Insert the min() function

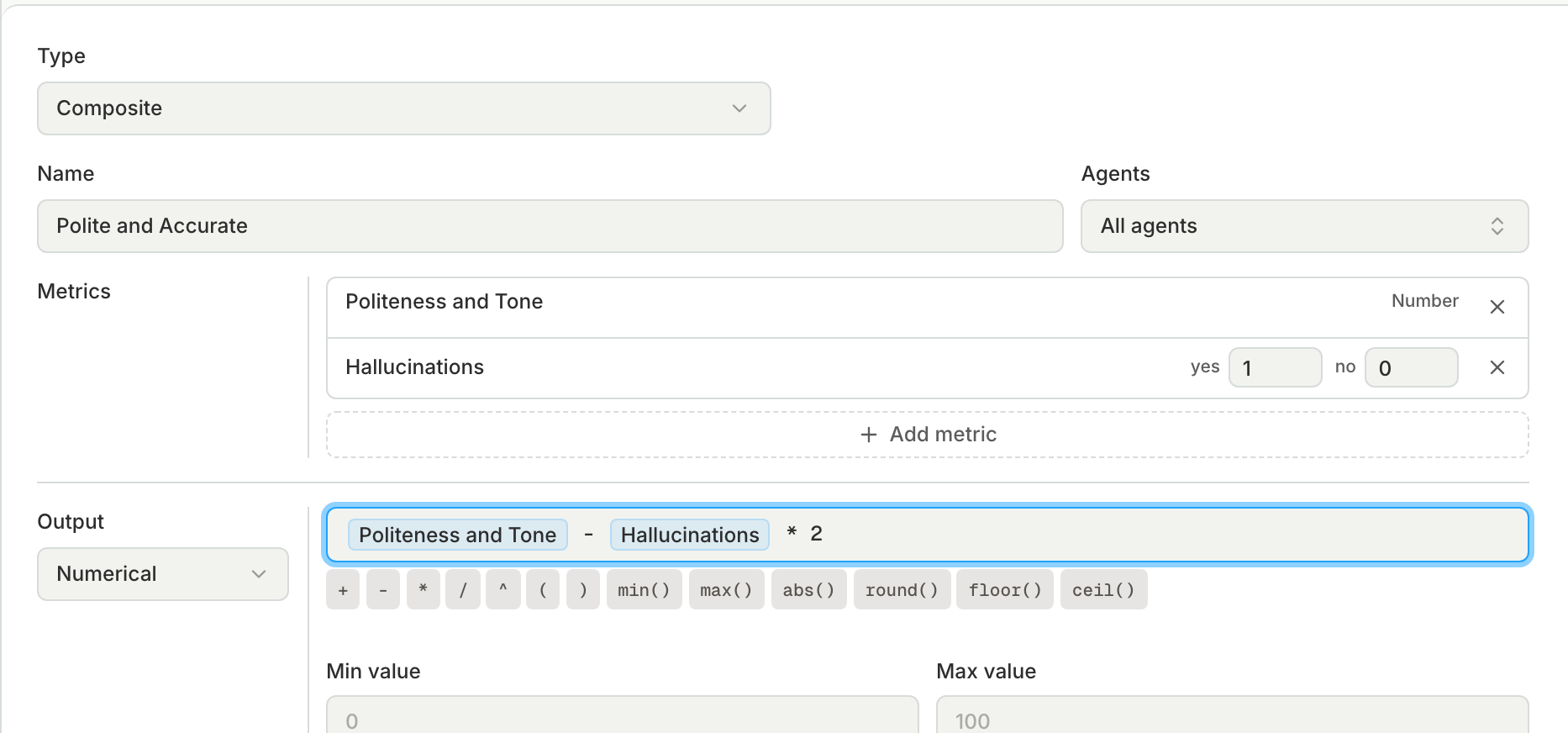point(645,589)
